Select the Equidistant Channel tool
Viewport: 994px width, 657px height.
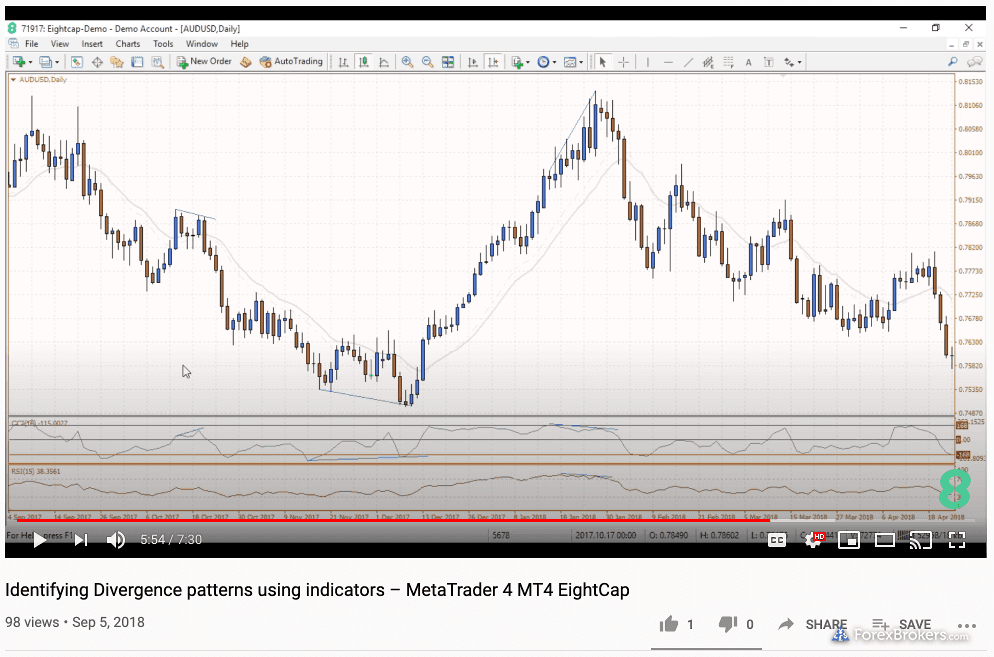(x=708, y=62)
